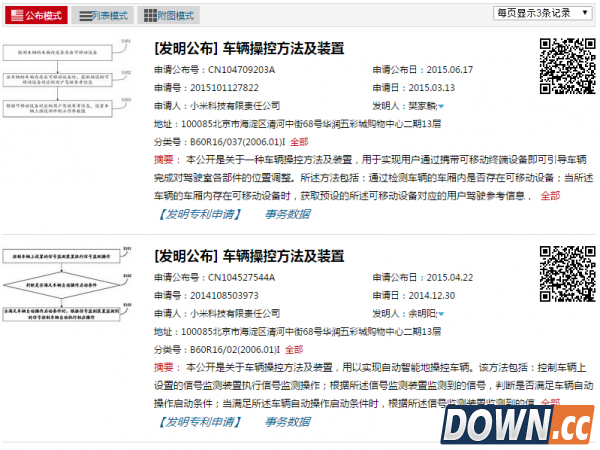Open 事务数据 link for CN104527544A
The height and width of the screenshot is (450, 600).
[287, 422]
